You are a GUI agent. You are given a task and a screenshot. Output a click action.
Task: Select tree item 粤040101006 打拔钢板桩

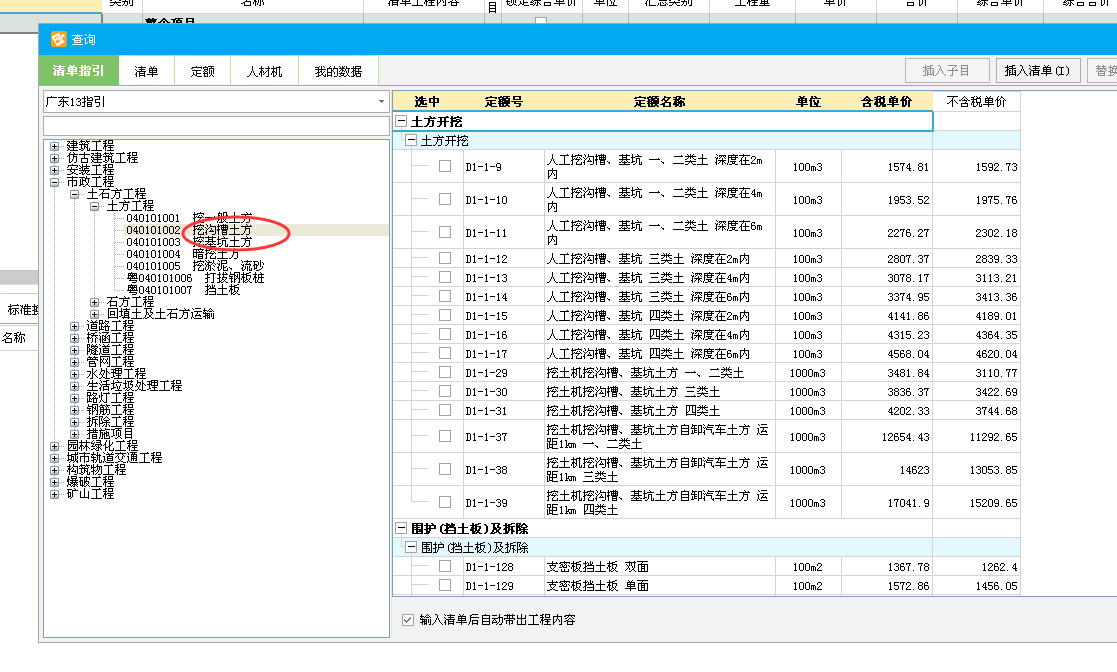(x=194, y=279)
